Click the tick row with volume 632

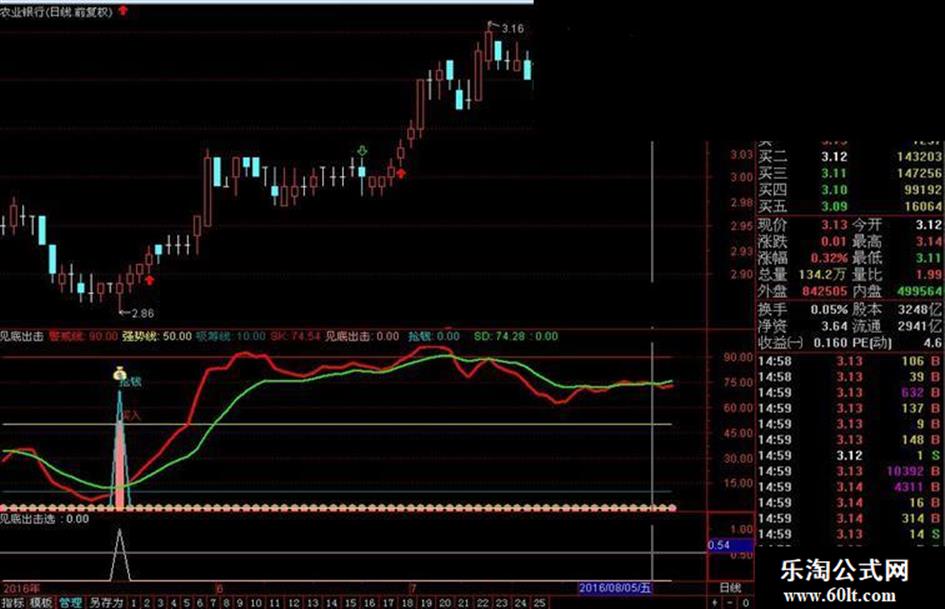pos(850,393)
